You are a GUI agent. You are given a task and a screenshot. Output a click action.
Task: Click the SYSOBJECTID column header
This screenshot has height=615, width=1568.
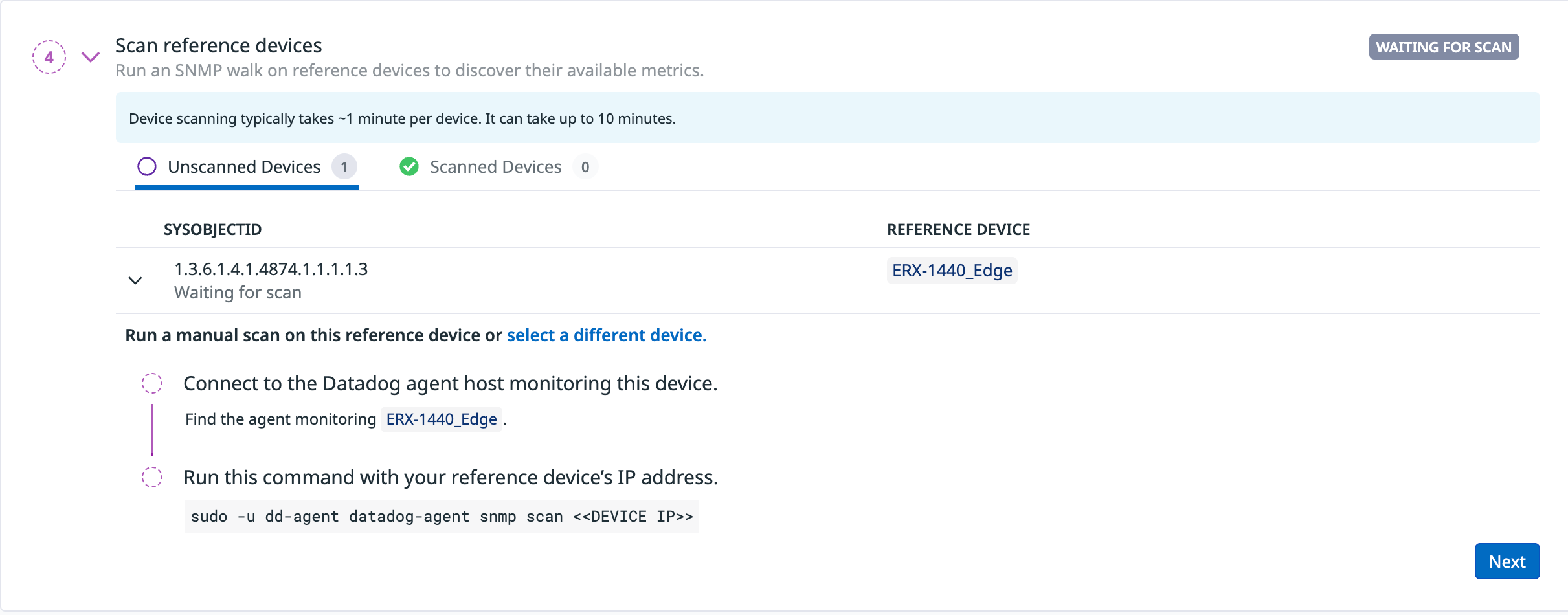click(x=213, y=229)
